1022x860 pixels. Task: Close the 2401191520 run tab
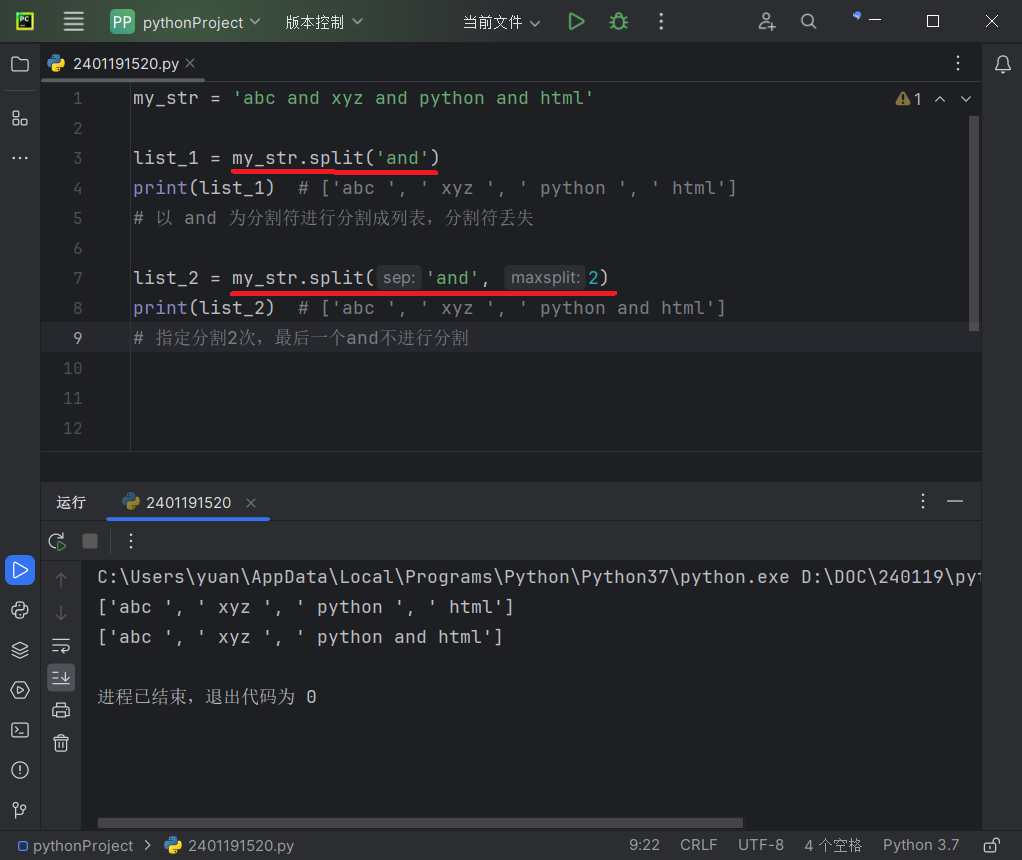(x=251, y=503)
